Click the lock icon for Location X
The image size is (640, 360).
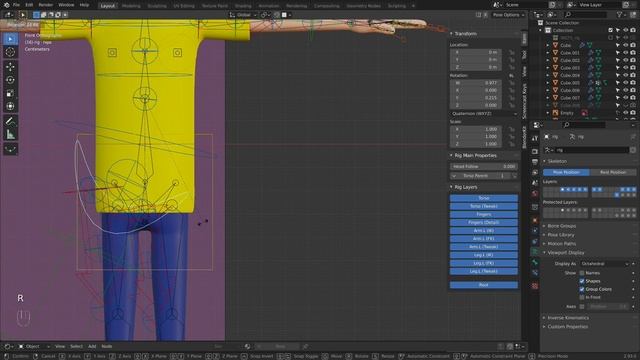point(511,52)
